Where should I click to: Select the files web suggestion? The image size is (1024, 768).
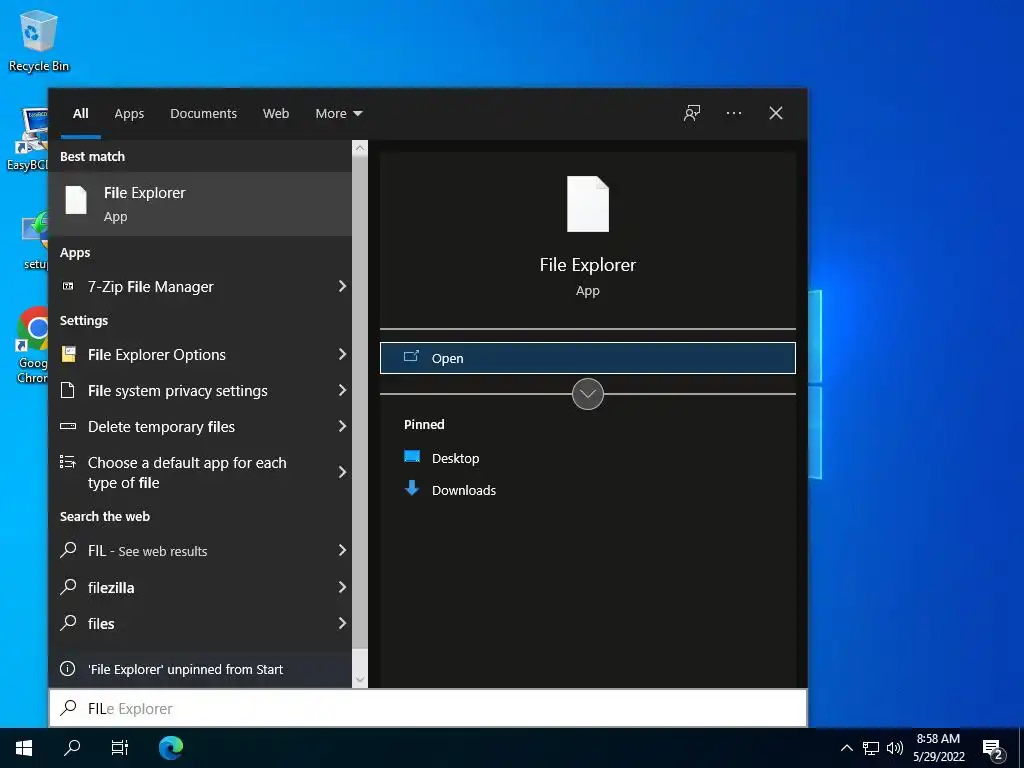click(200, 623)
